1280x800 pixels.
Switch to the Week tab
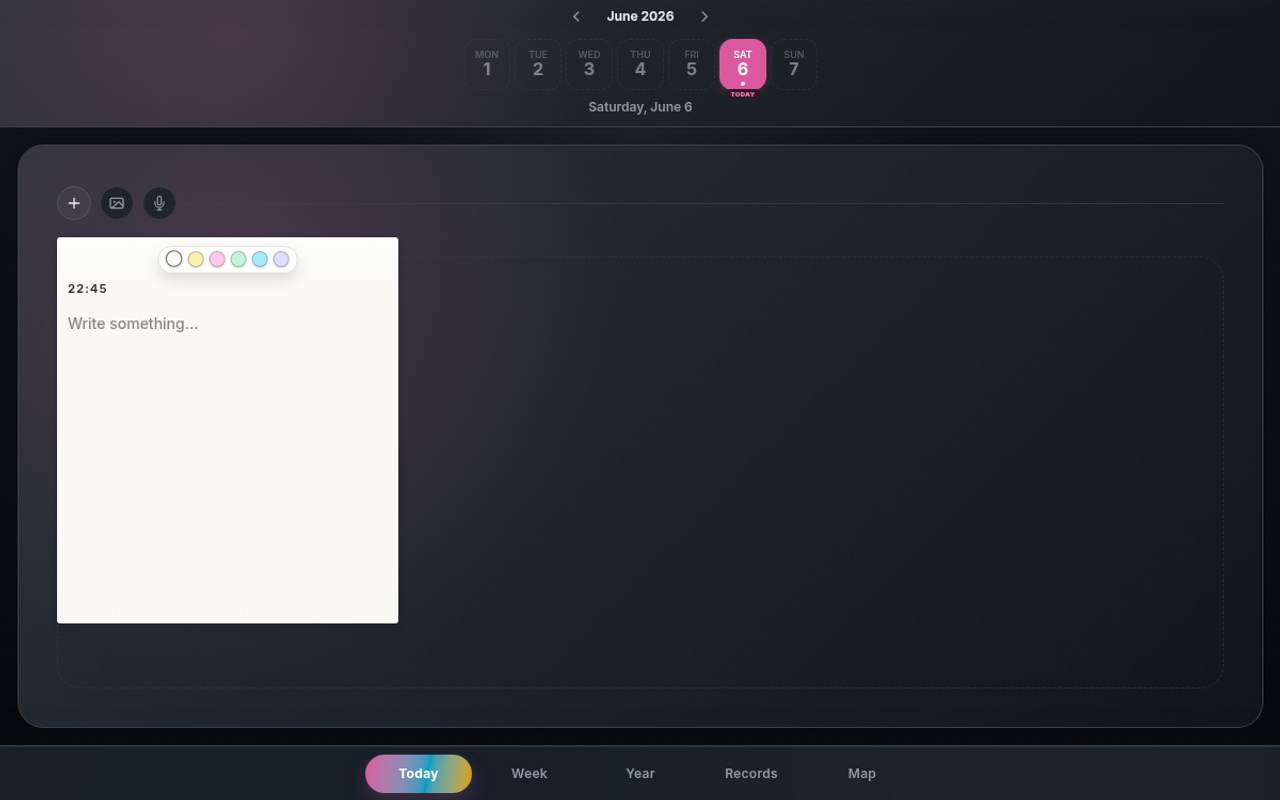[529, 773]
